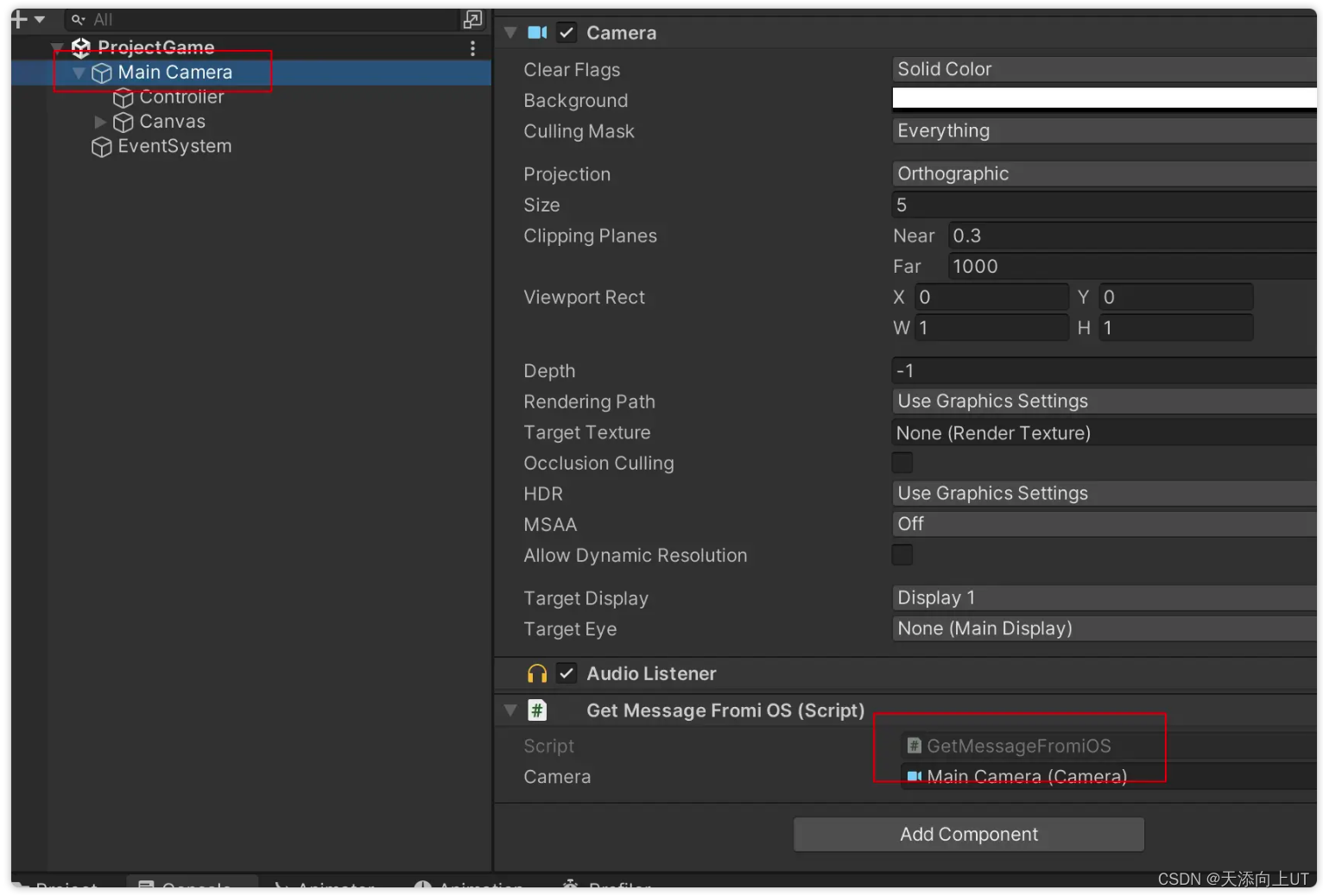Click the hierarchy search field
The image size is (1323, 896).
(261, 19)
